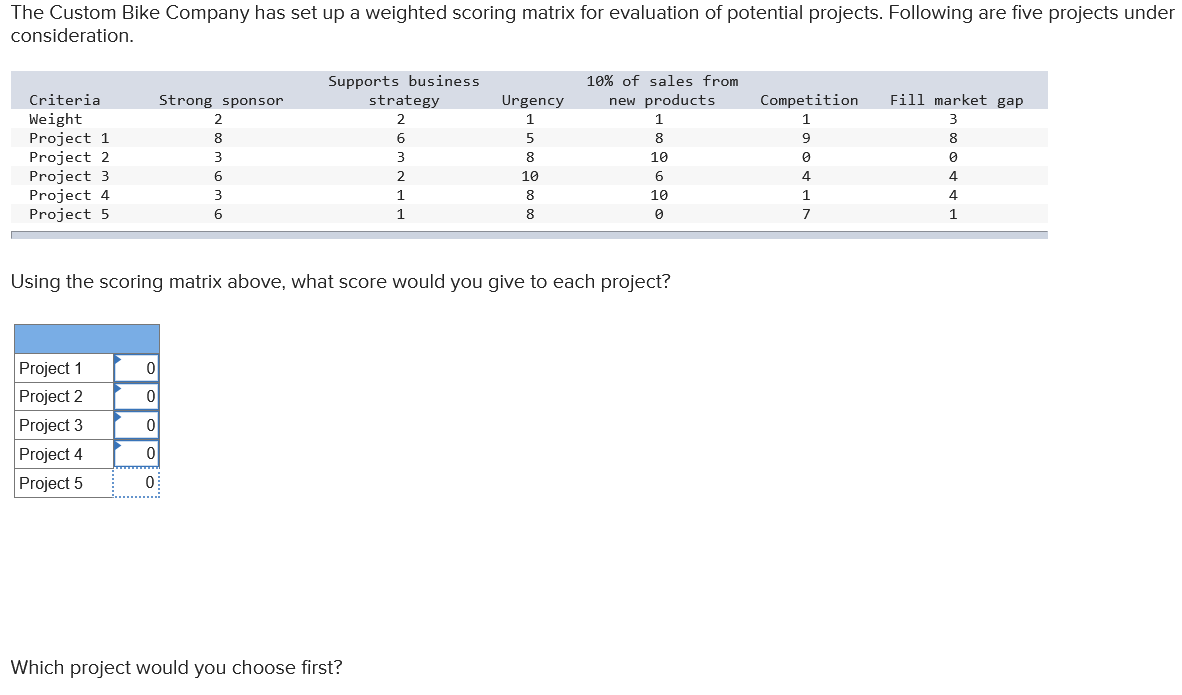Click the Strong sponsor column header
The image size is (1182, 695).
tap(219, 100)
